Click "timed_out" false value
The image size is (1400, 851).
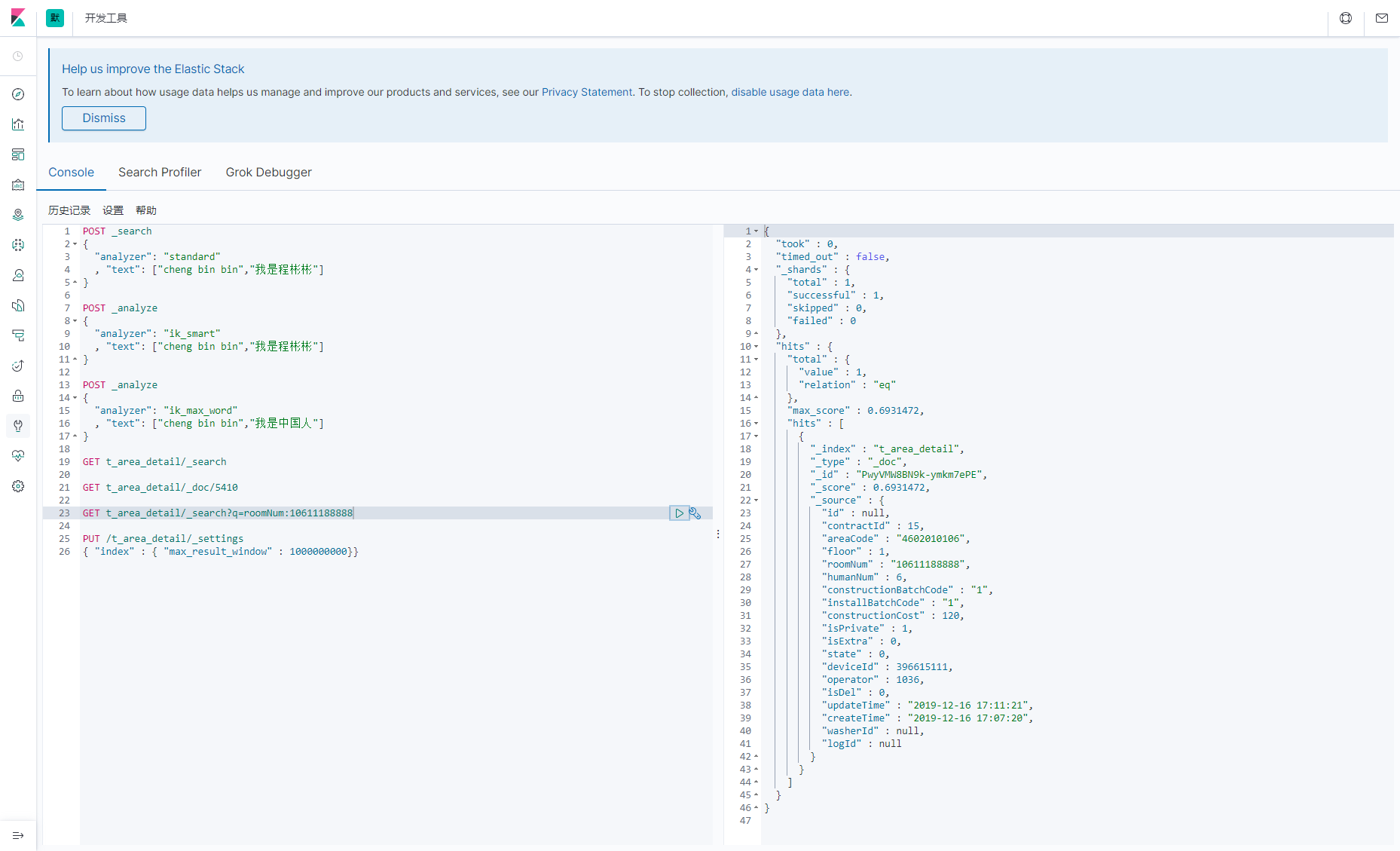(x=870, y=257)
